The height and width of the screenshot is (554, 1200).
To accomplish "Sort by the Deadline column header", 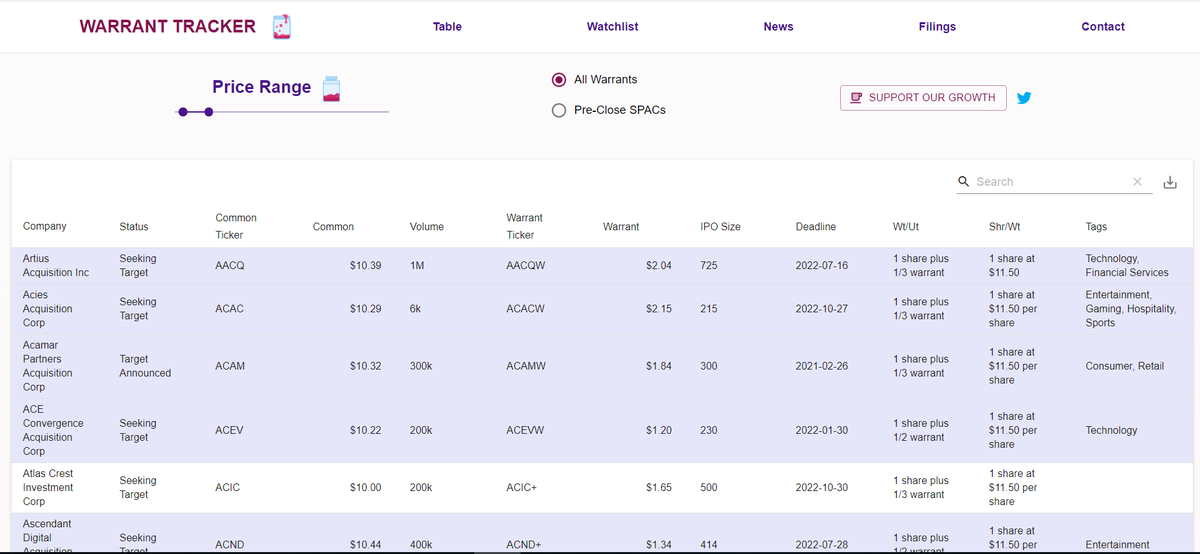I will coord(816,227).
